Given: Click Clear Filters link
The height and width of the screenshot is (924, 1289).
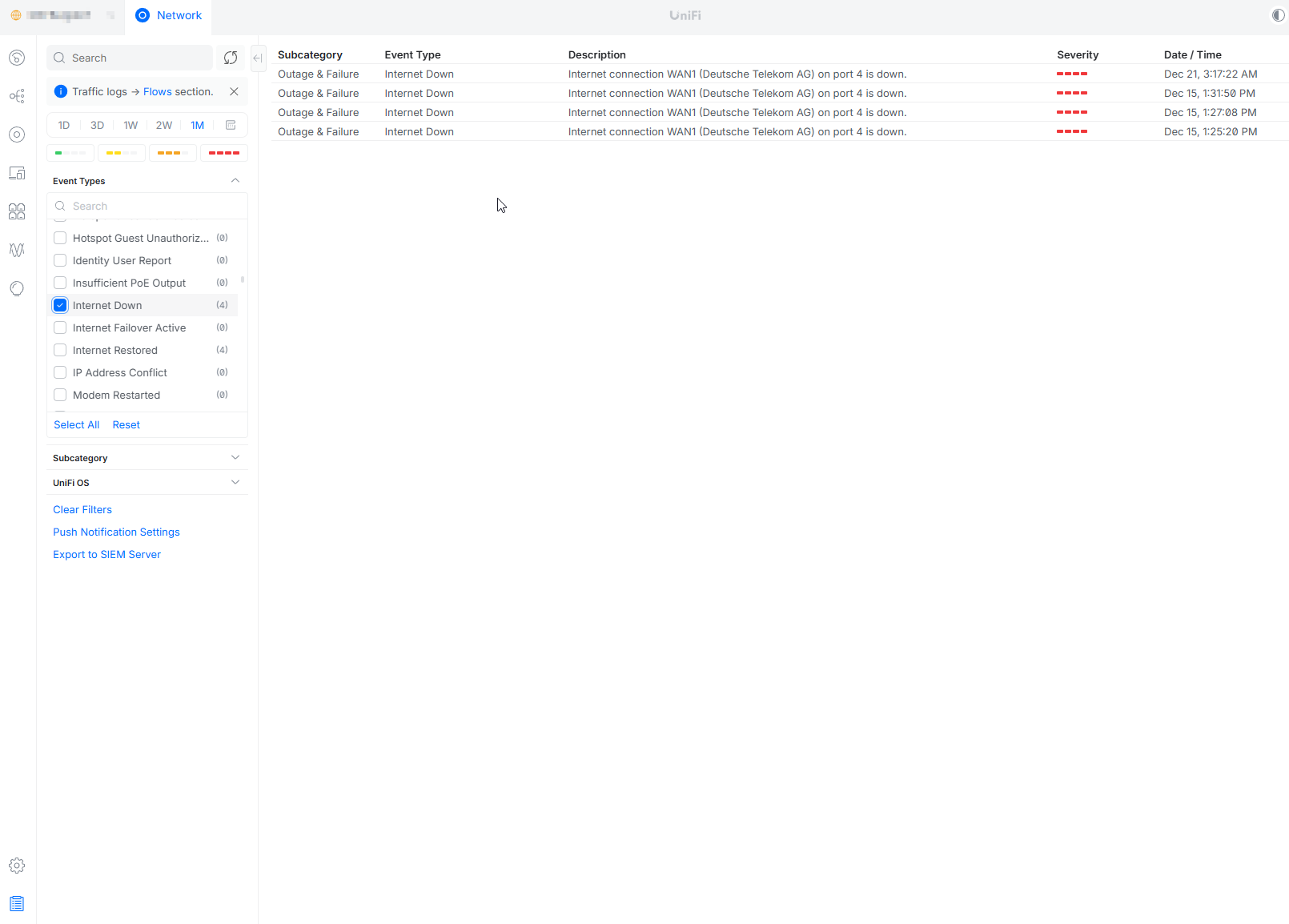Looking at the screenshot, I should tap(82, 510).
